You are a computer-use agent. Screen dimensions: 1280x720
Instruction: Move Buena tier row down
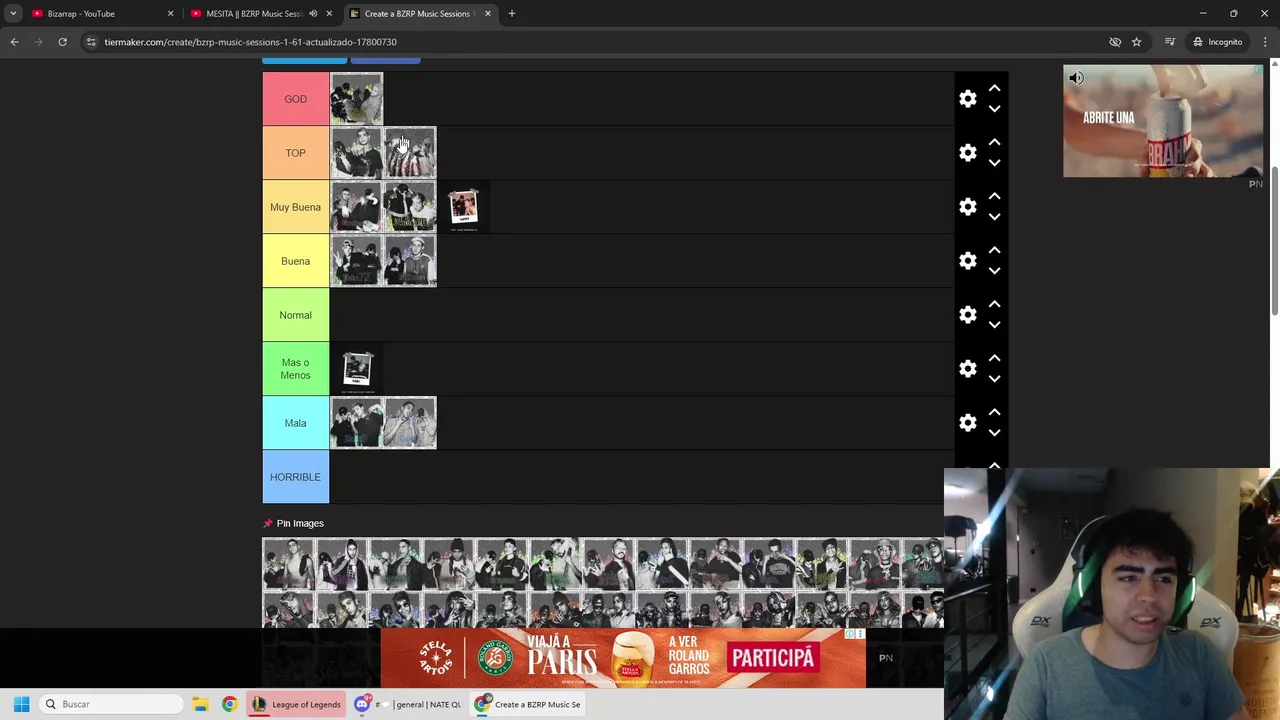click(x=994, y=271)
